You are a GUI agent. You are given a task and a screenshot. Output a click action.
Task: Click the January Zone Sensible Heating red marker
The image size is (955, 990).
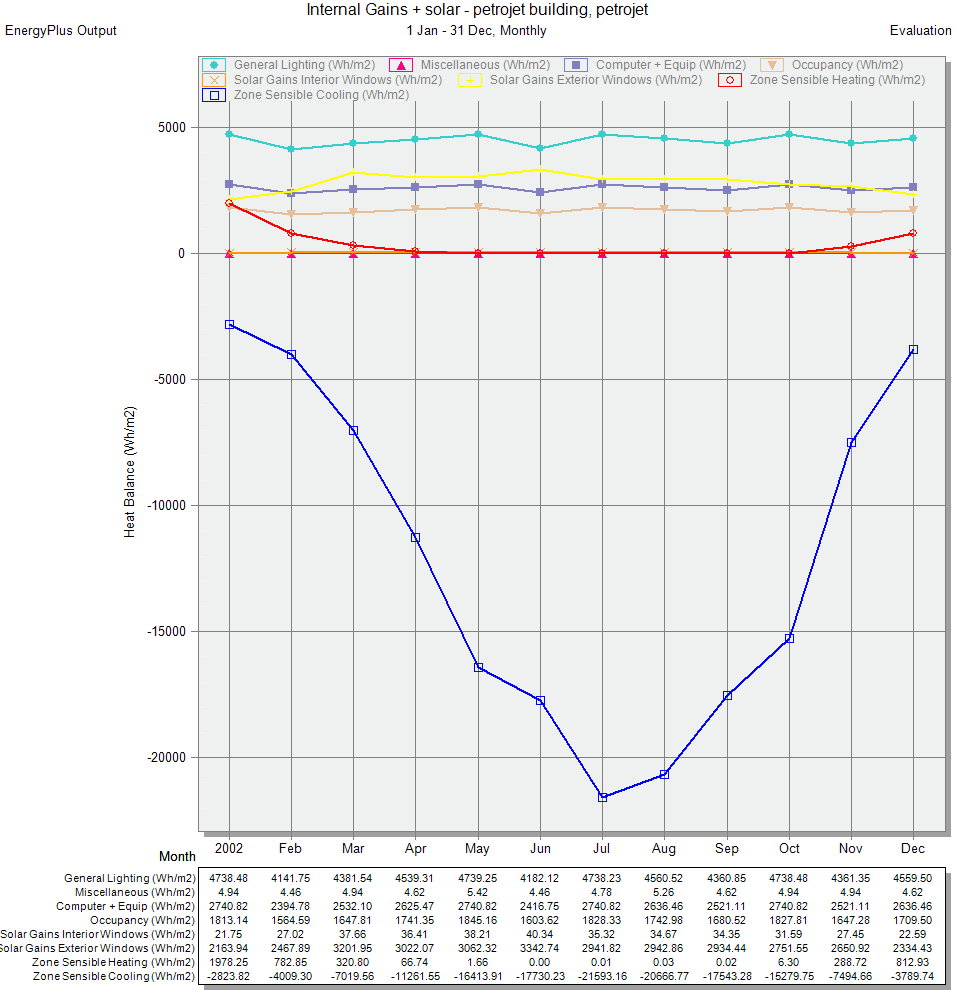[x=229, y=203]
